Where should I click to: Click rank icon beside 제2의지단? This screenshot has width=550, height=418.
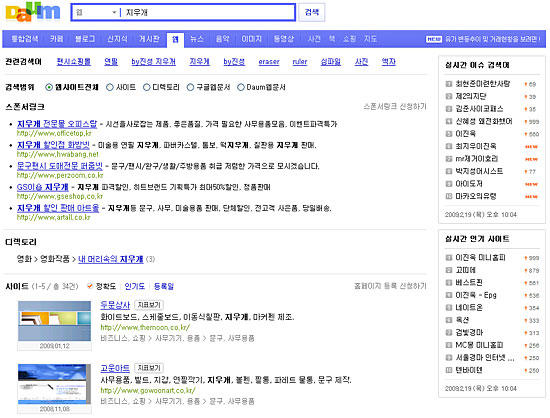click(449, 96)
